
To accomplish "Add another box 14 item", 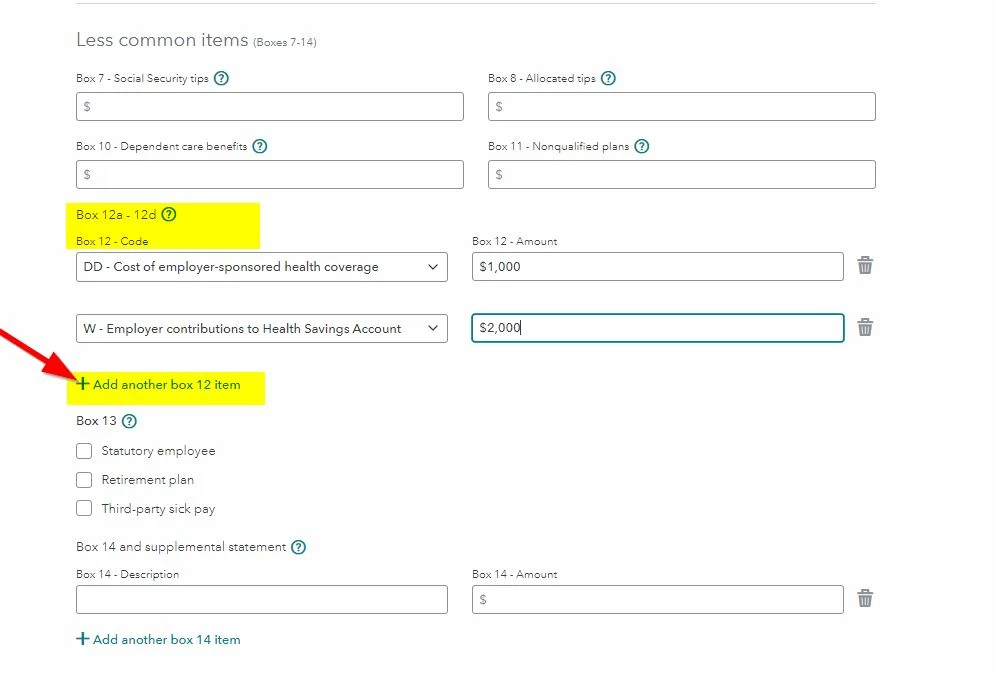I will pos(158,639).
